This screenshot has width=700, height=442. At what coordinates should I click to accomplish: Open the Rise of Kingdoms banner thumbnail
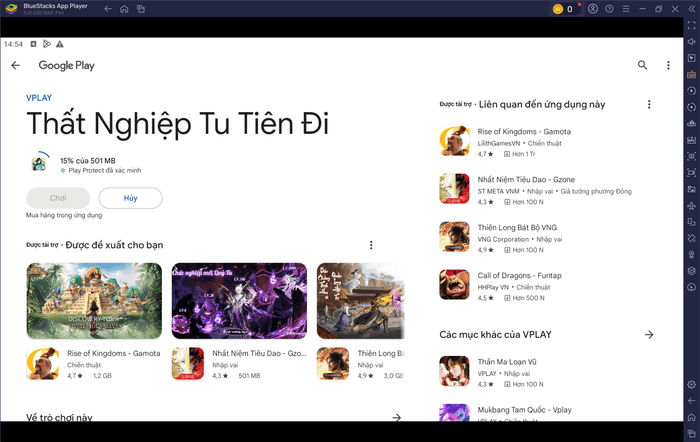point(94,301)
